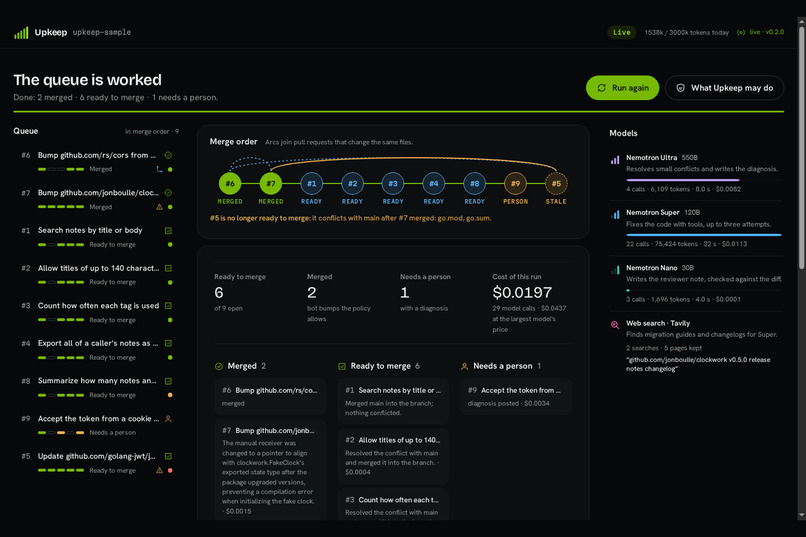Open queue item Update github.com/golang-jwt
This screenshot has height=537, width=806.
coord(97,462)
